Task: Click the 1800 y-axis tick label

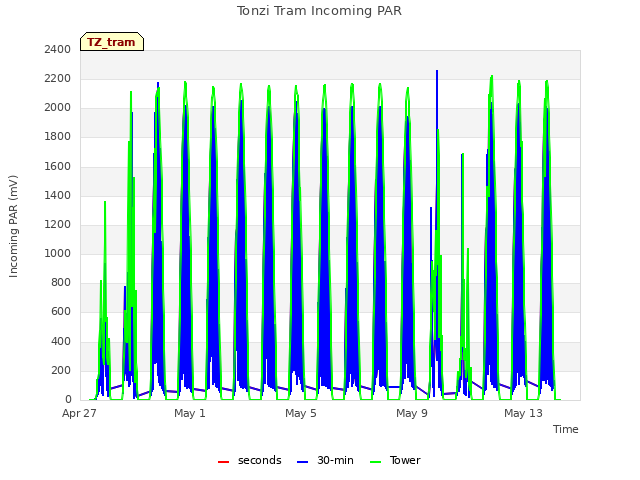Action: (58, 137)
